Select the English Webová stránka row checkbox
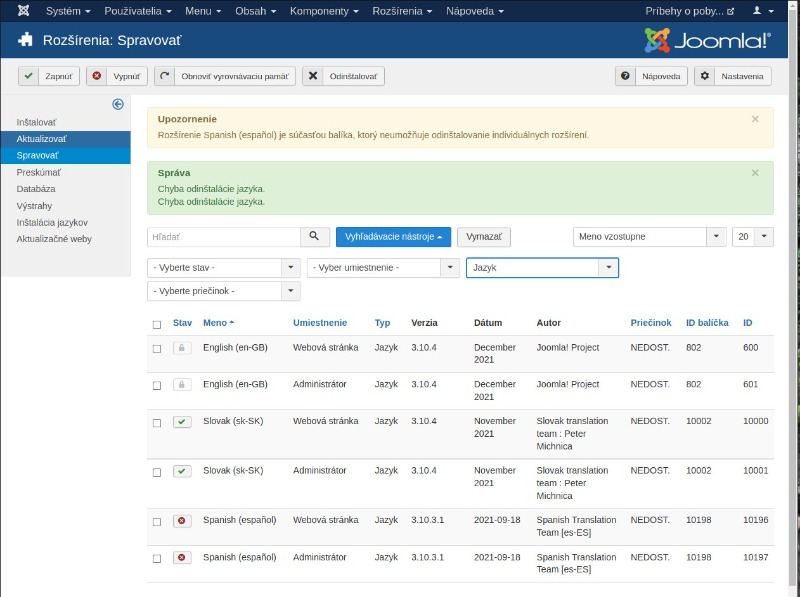Screen dimensions: 800x597 (157, 349)
